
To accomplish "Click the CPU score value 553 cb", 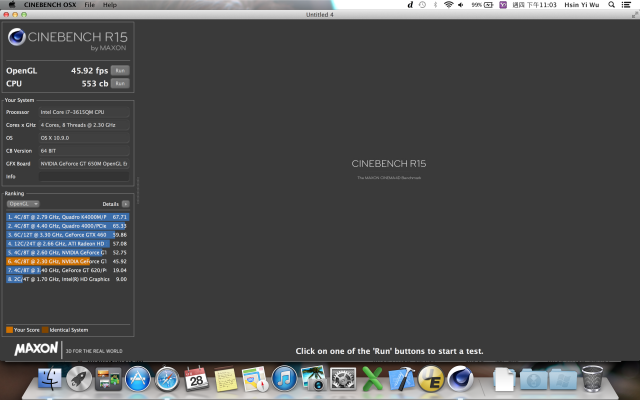I will point(95,83).
